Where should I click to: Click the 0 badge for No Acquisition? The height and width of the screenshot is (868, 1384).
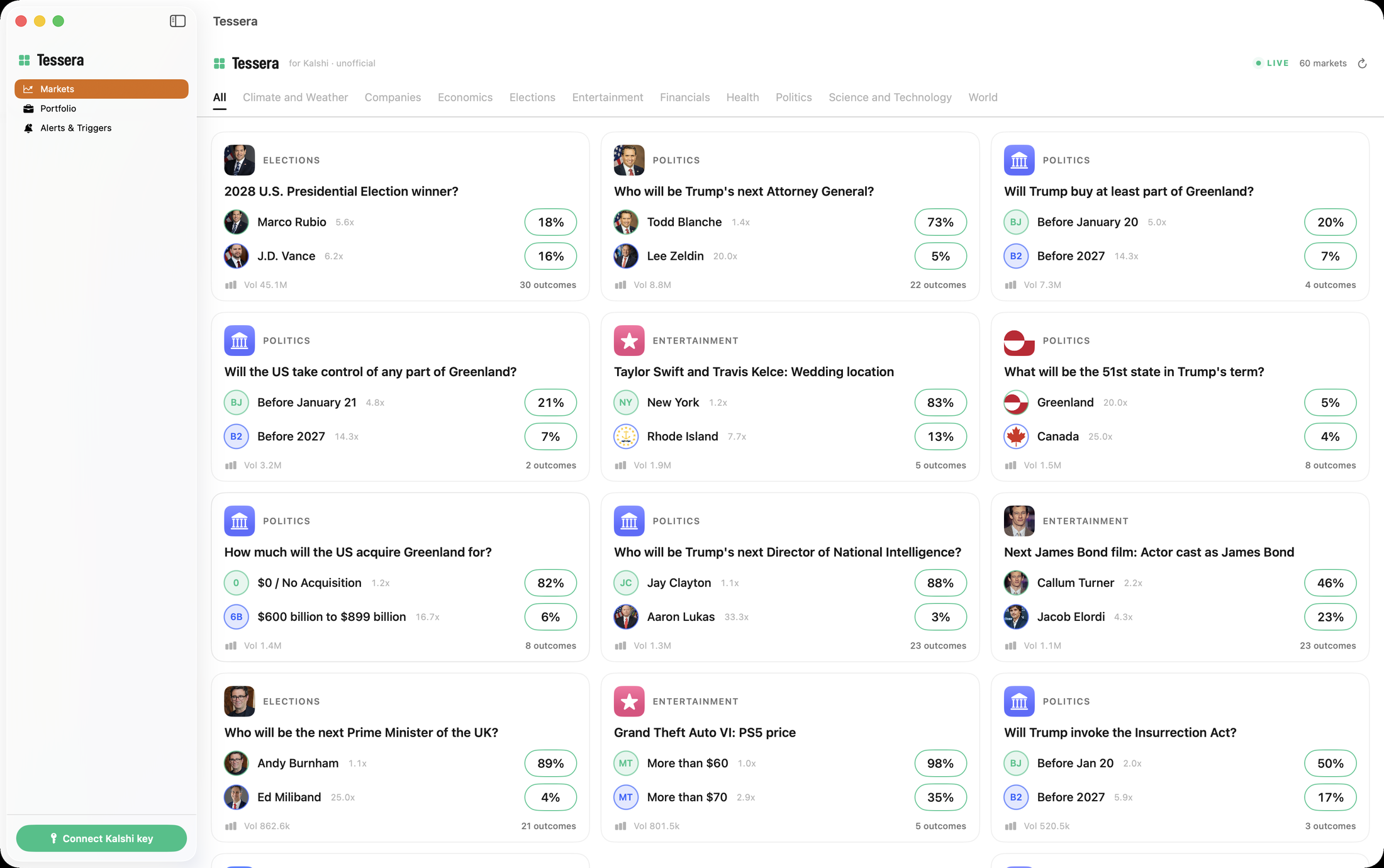[x=236, y=583]
